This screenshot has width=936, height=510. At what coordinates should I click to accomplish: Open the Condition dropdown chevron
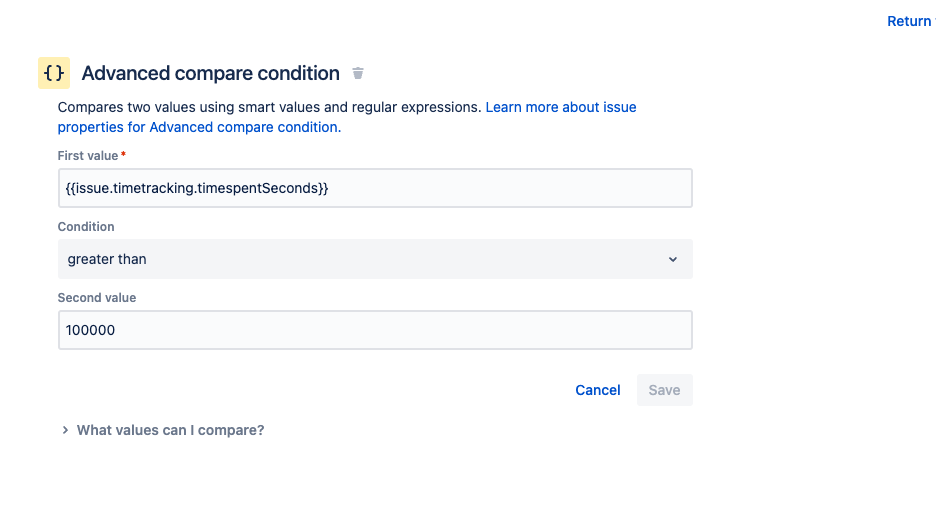[673, 259]
